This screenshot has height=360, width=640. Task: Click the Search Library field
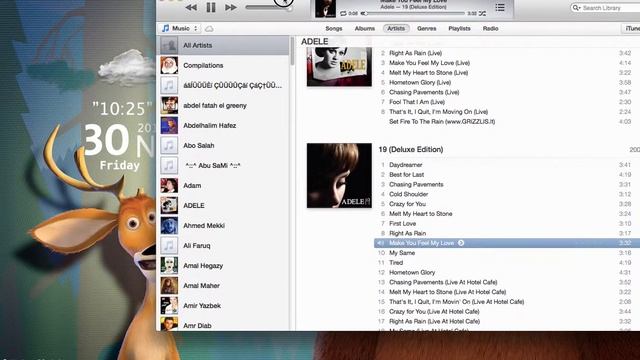(x=605, y=8)
